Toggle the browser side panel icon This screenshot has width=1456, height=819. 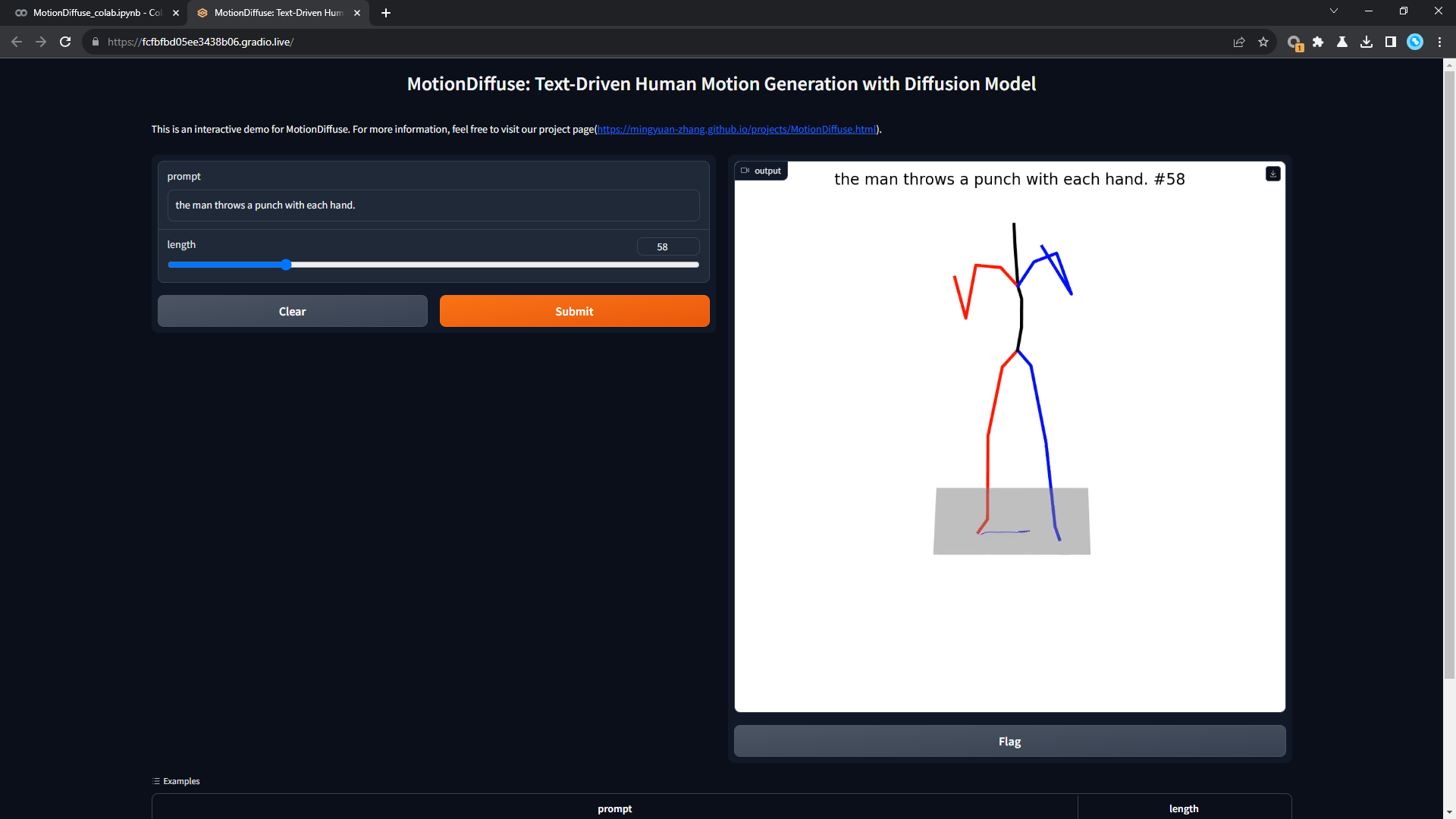(x=1391, y=42)
